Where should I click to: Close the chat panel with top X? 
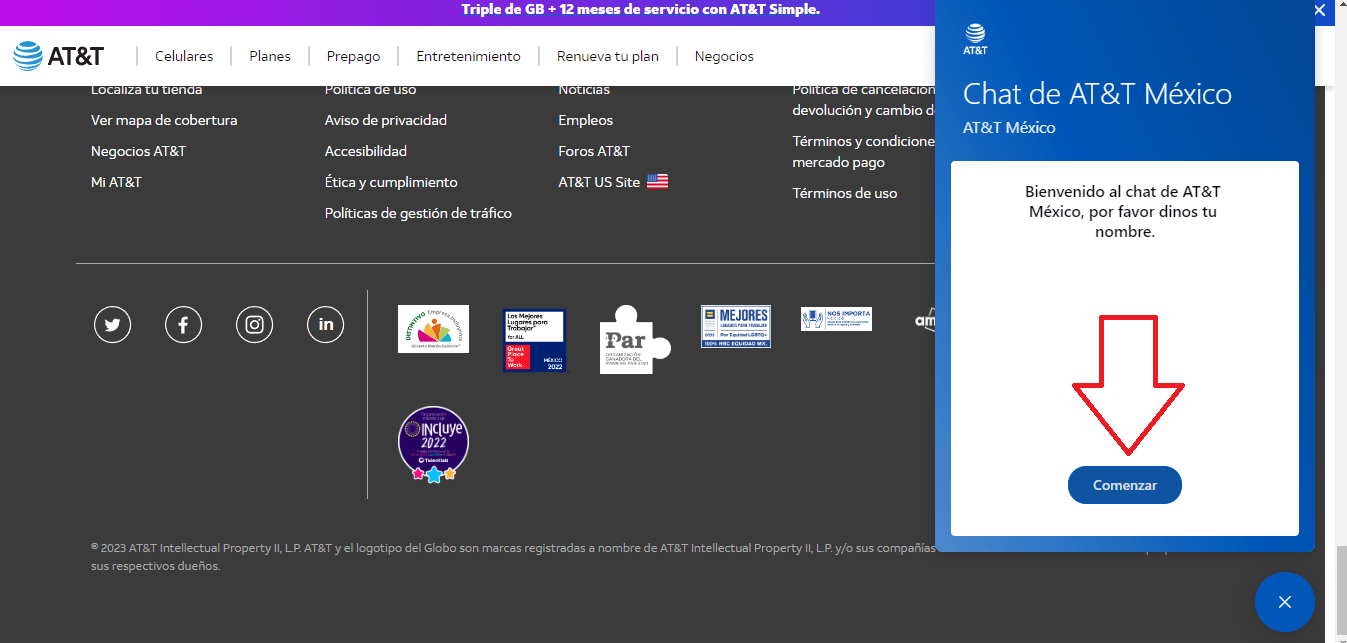(x=1319, y=9)
